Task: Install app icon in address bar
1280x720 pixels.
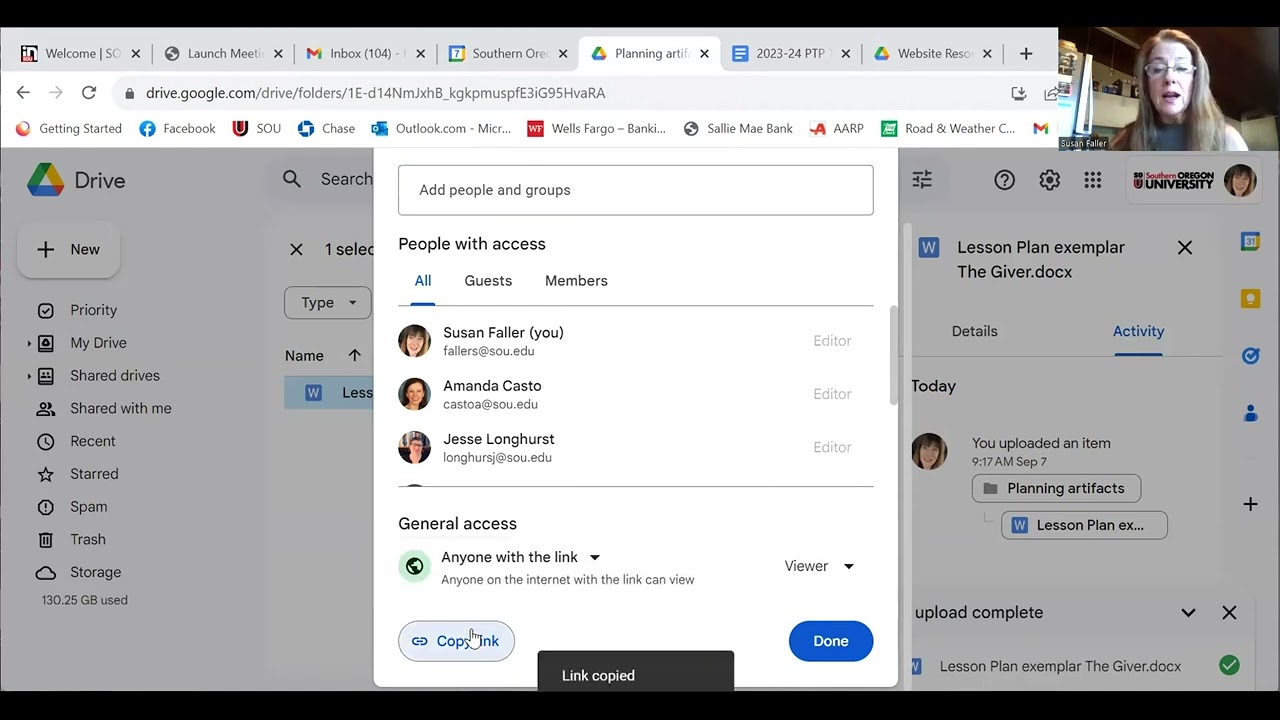Action: tap(1019, 93)
